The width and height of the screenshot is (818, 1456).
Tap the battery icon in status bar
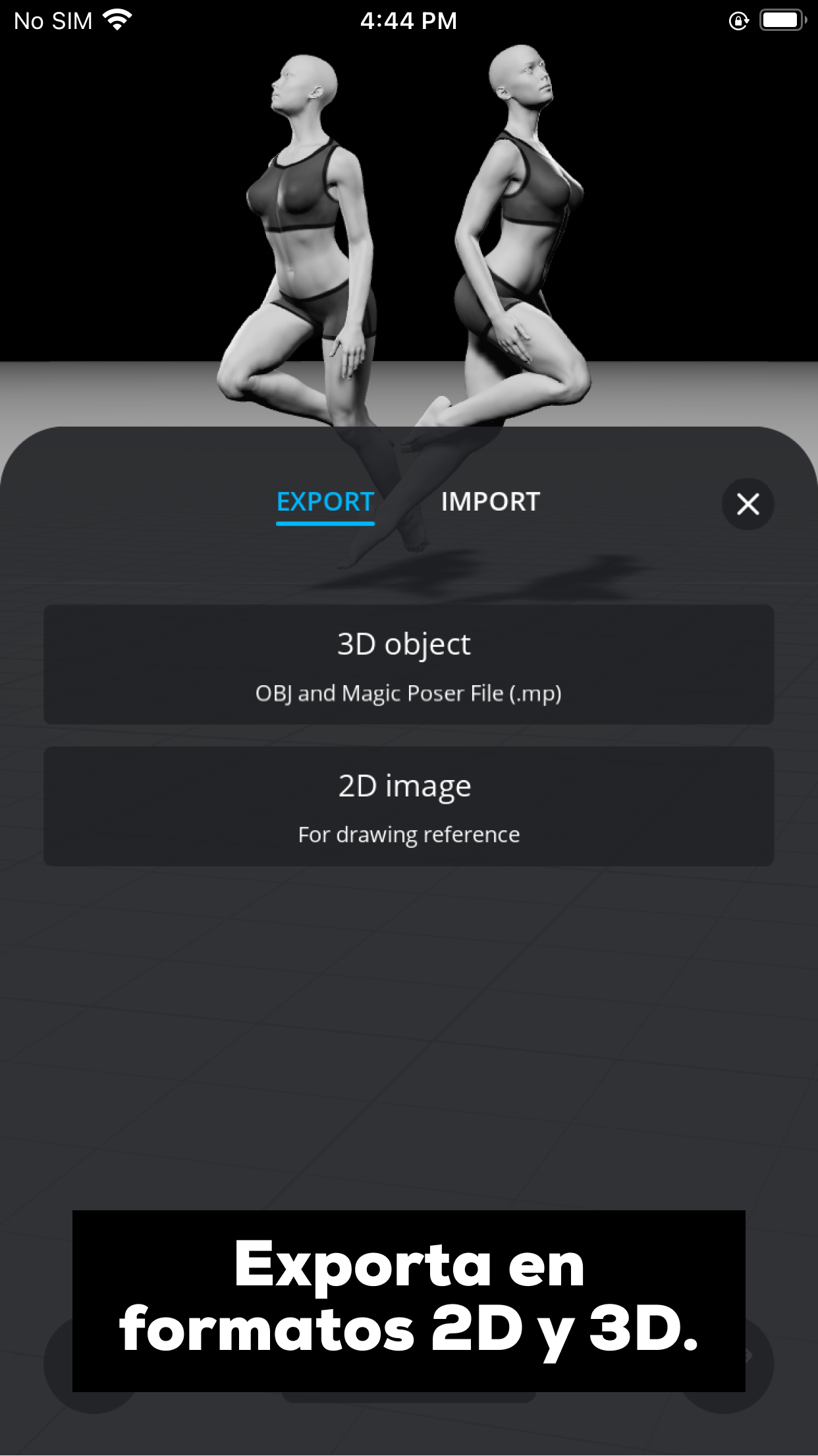(783, 20)
